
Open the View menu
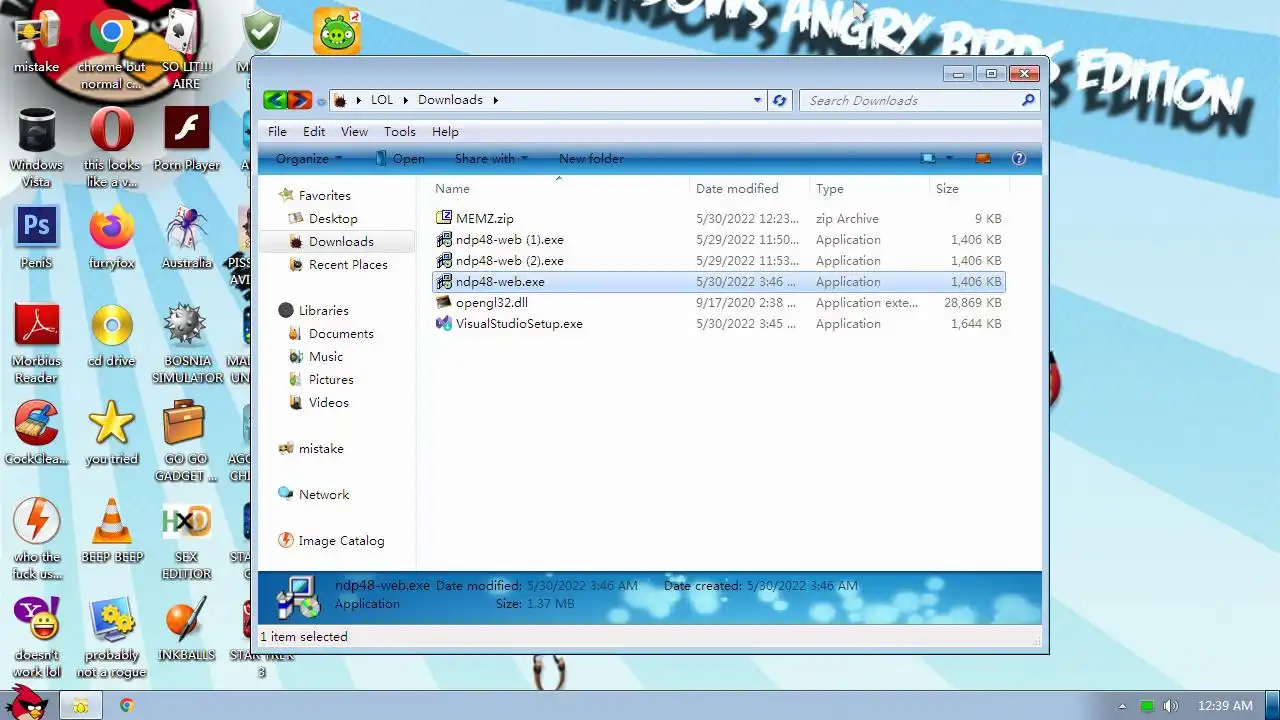pos(354,131)
